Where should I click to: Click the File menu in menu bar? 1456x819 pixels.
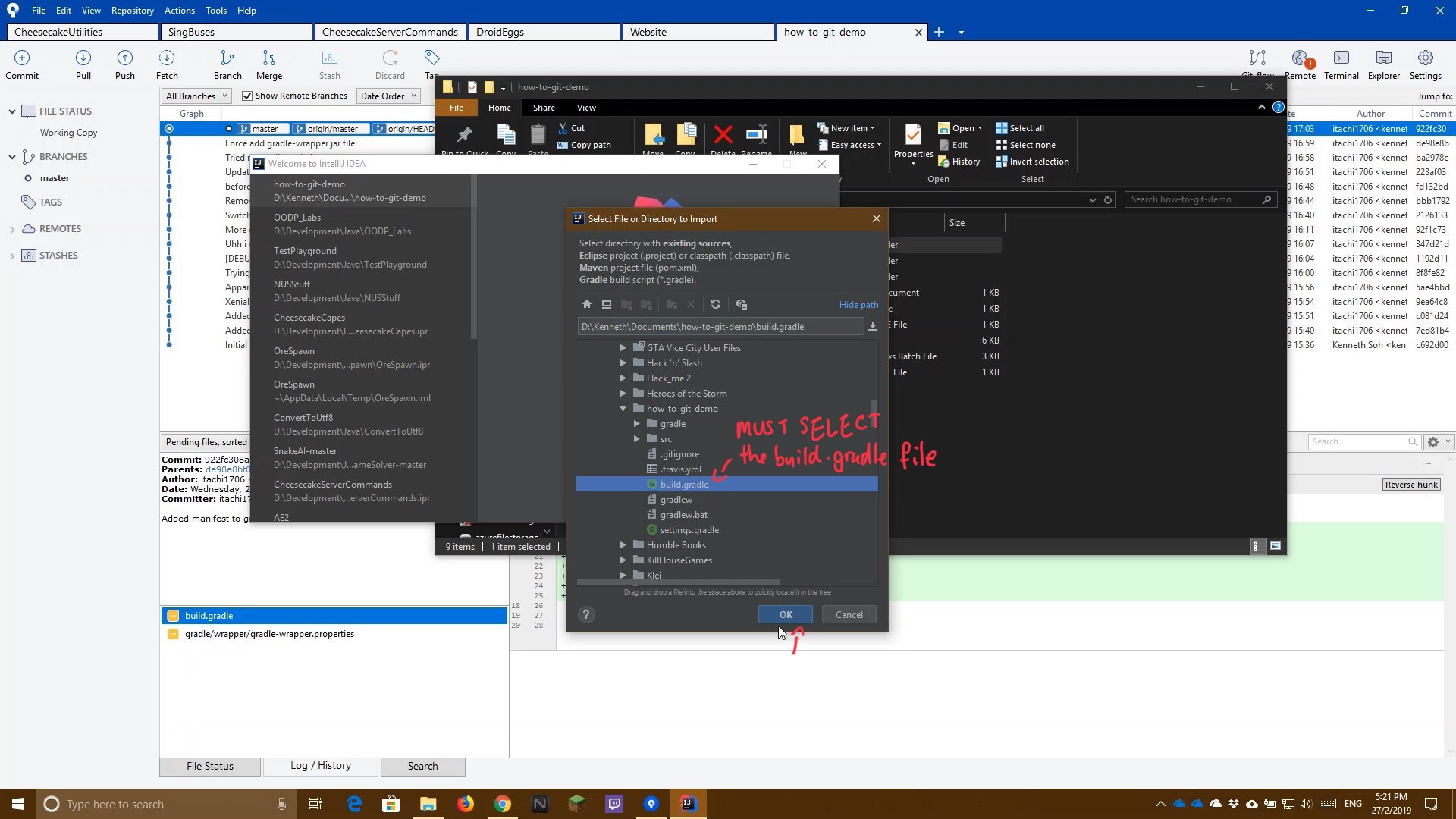pos(38,10)
